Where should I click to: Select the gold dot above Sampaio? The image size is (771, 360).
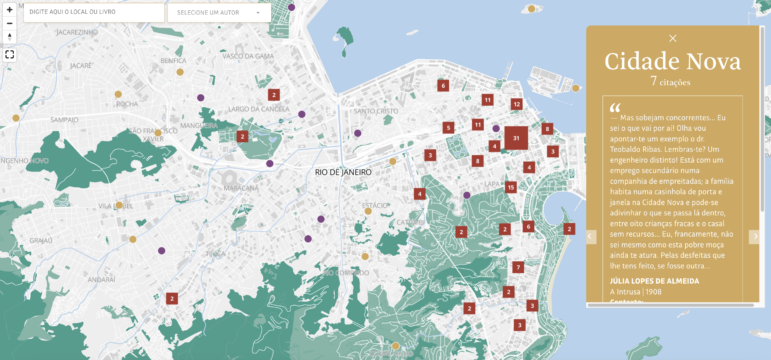[x=16, y=118]
